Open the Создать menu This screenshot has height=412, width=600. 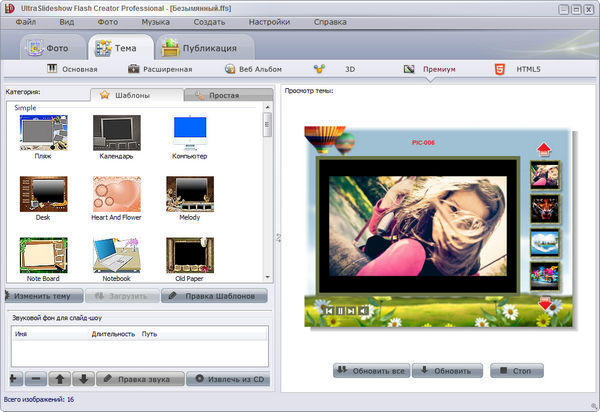tap(209, 22)
